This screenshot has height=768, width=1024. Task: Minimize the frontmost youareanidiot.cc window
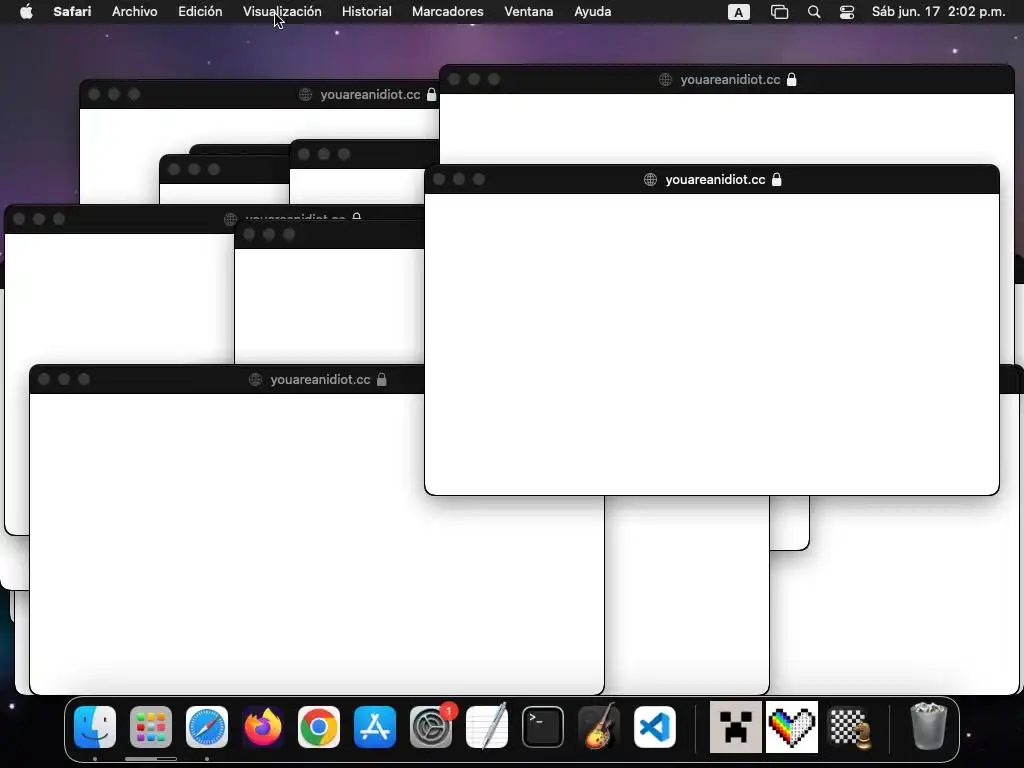pyautogui.click(x=459, y=179)
